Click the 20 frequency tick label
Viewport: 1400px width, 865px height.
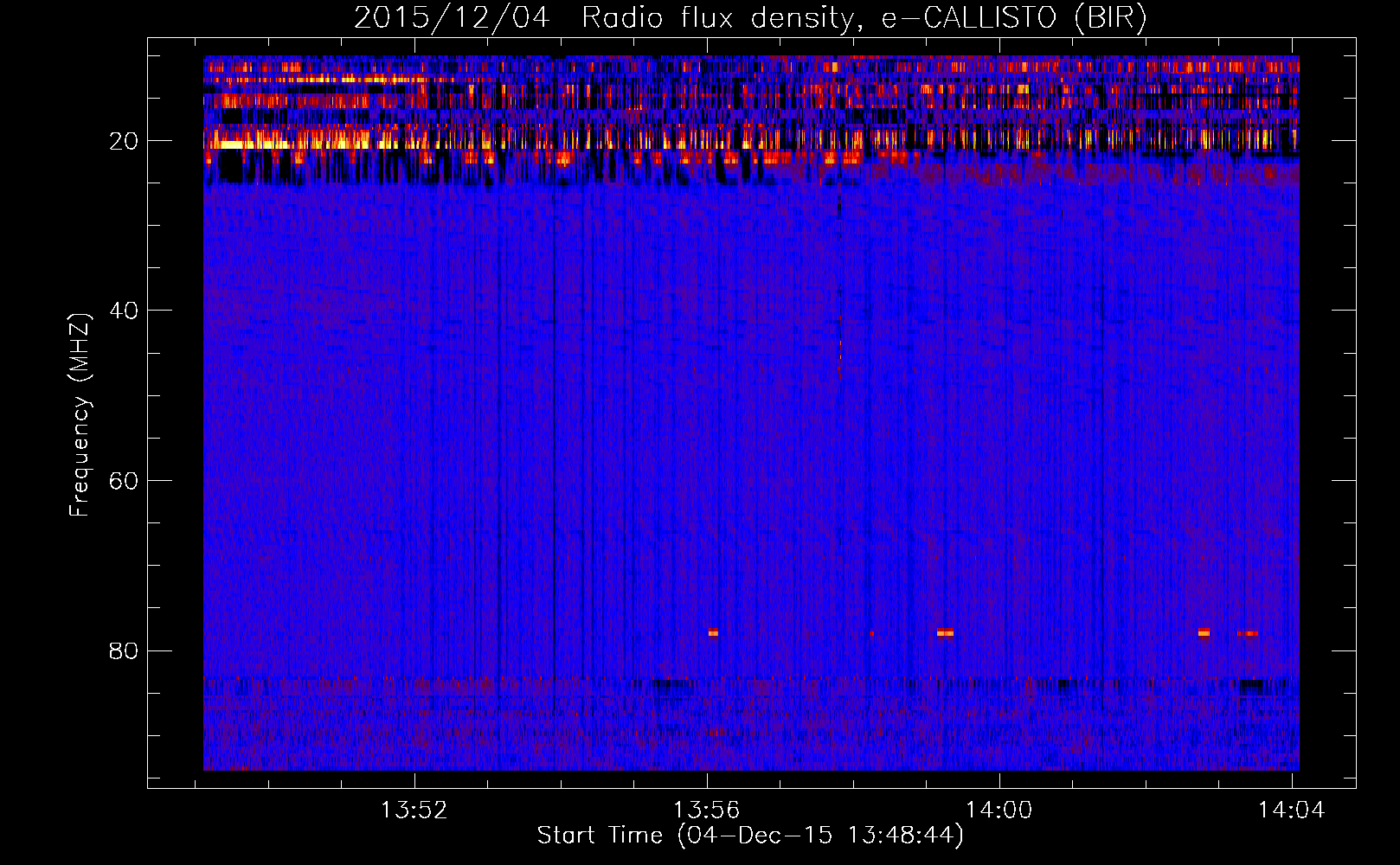coord(125,141)
